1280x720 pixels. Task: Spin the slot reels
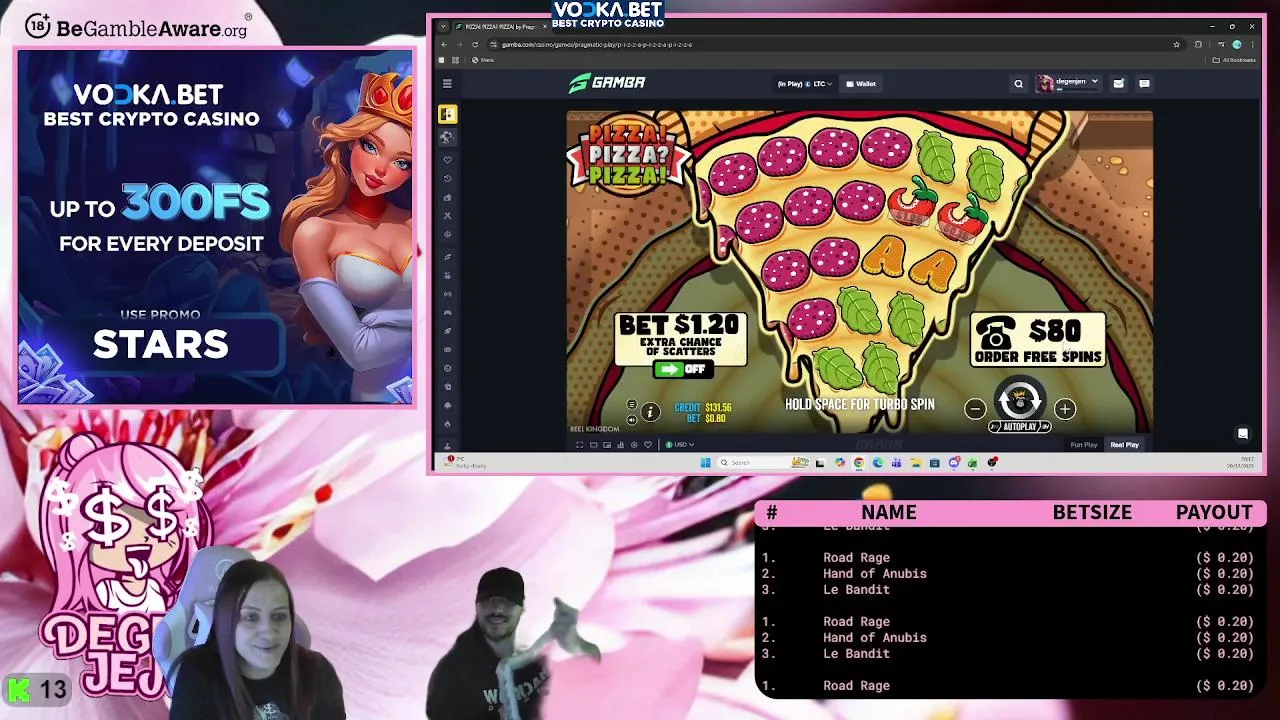1020,399
